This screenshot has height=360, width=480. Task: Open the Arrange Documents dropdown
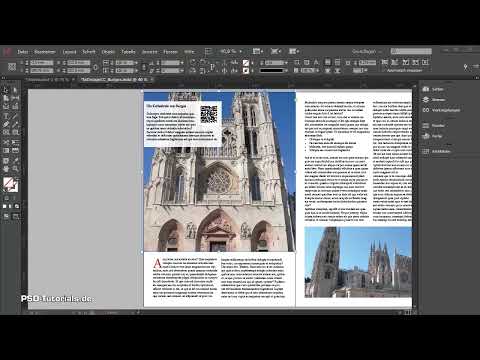[x=294, y=51]
